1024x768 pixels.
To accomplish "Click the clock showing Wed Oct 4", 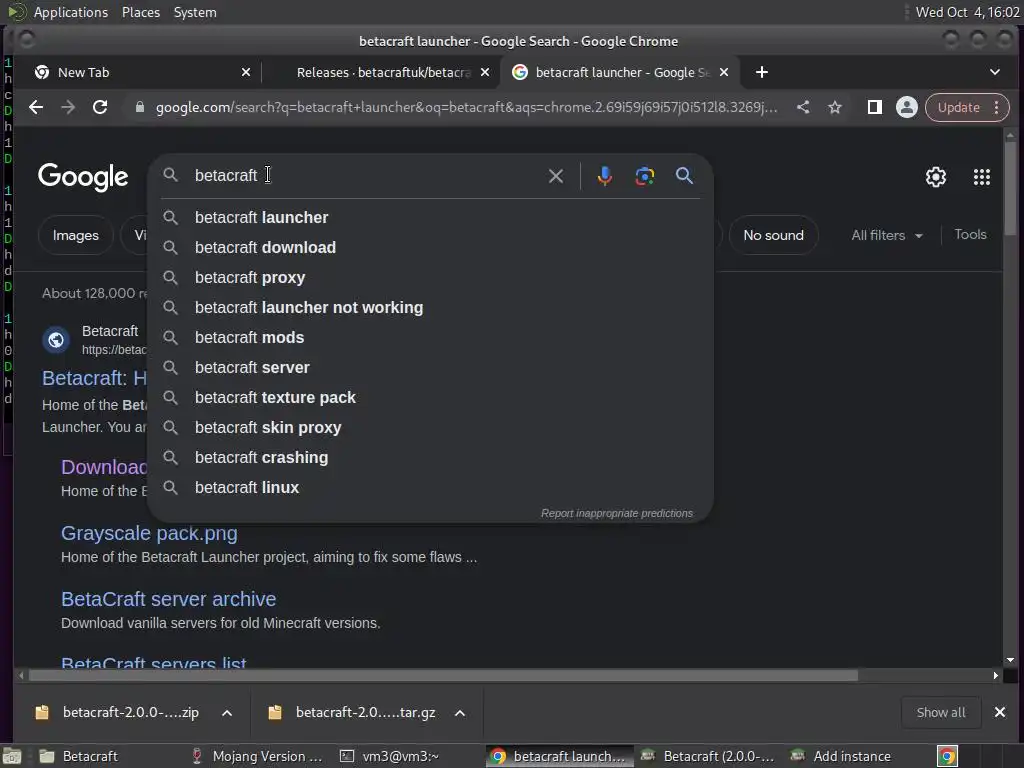I will coord(967,12).
